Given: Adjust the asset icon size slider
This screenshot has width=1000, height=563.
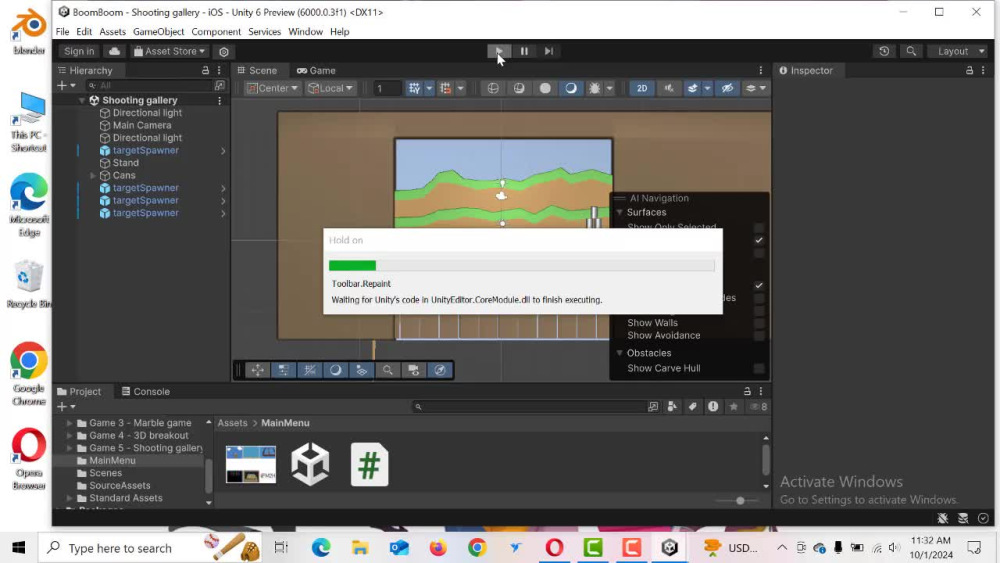Looking at the screenshot, I should 740,501.
